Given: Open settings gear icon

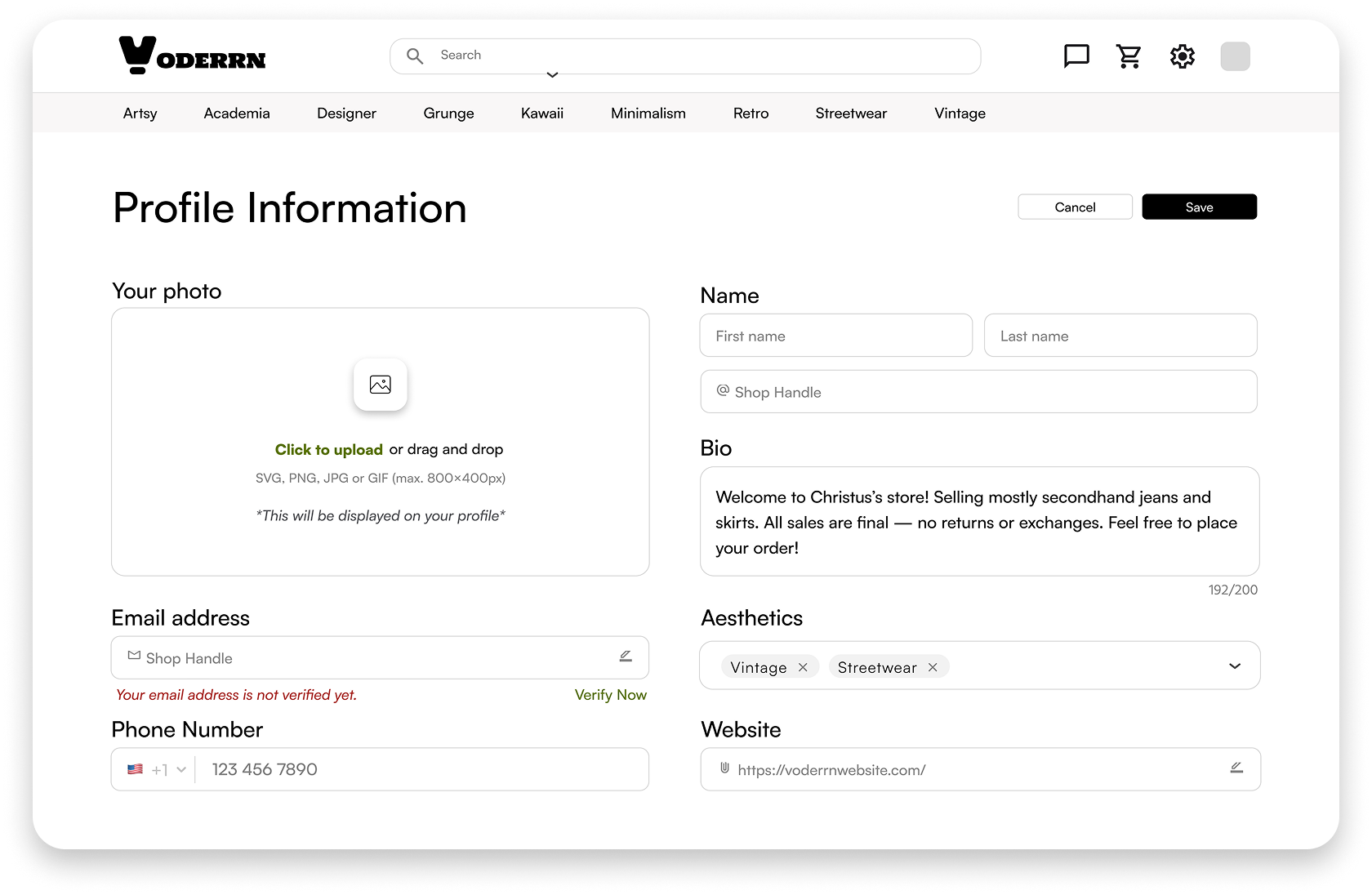Looking at the screenshot, I should (1182, 56).
